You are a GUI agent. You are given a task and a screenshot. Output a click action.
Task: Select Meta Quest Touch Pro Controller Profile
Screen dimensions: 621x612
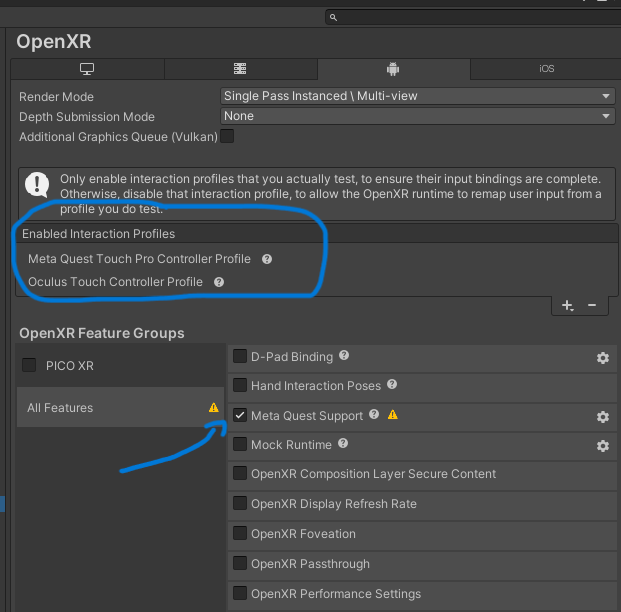point(139,259)
